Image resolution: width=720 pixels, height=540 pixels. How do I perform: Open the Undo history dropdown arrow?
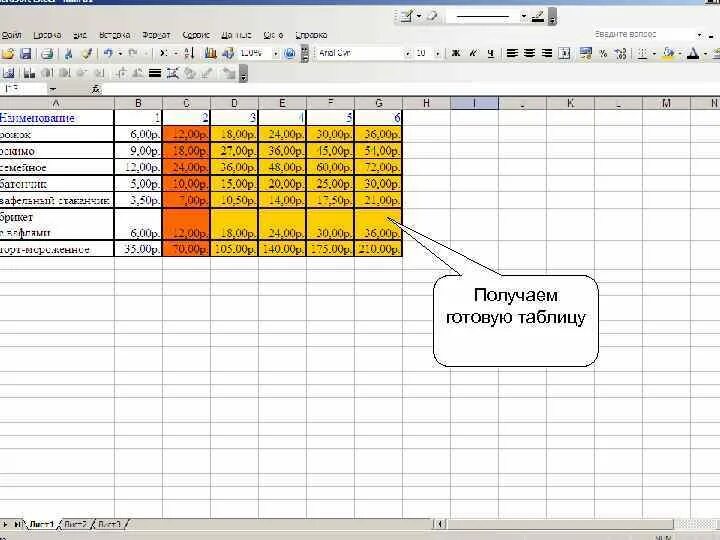[x=120, y=54]
